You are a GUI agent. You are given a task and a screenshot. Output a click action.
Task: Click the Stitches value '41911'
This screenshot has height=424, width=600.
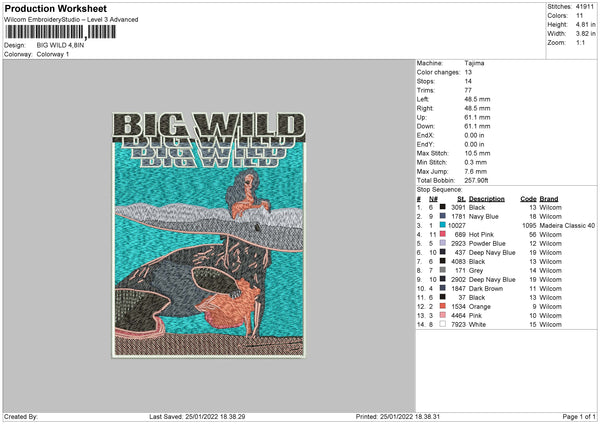click(585, 7)
